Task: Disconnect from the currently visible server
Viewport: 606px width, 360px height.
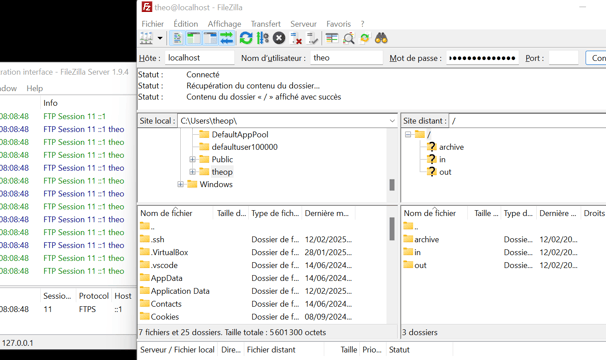Action: click(x=296, y=38)
